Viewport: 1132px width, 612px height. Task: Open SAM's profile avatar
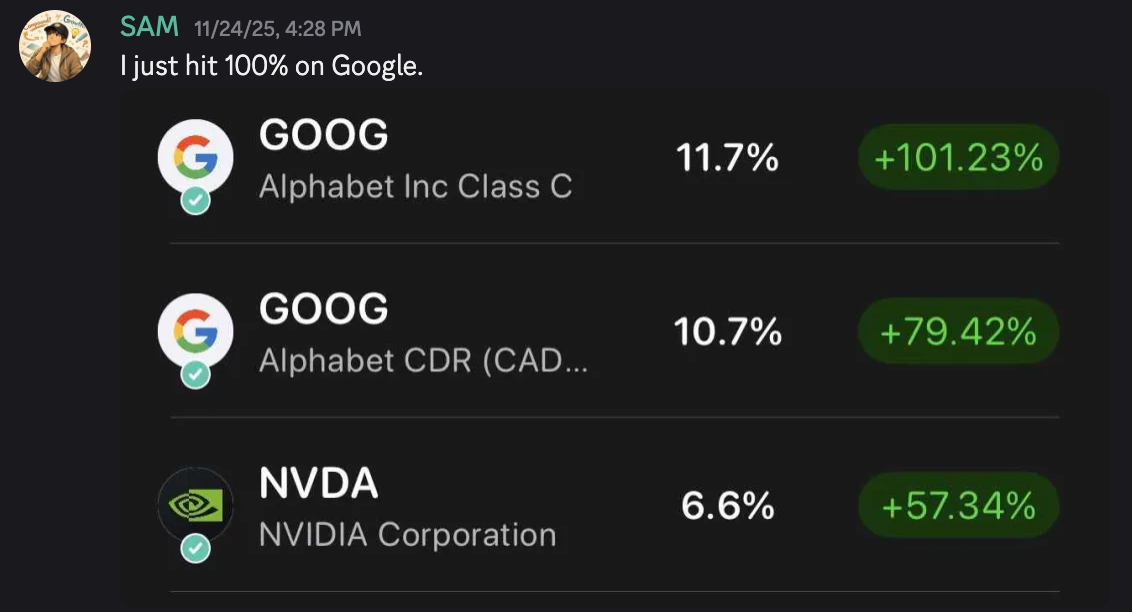[55, 46]
